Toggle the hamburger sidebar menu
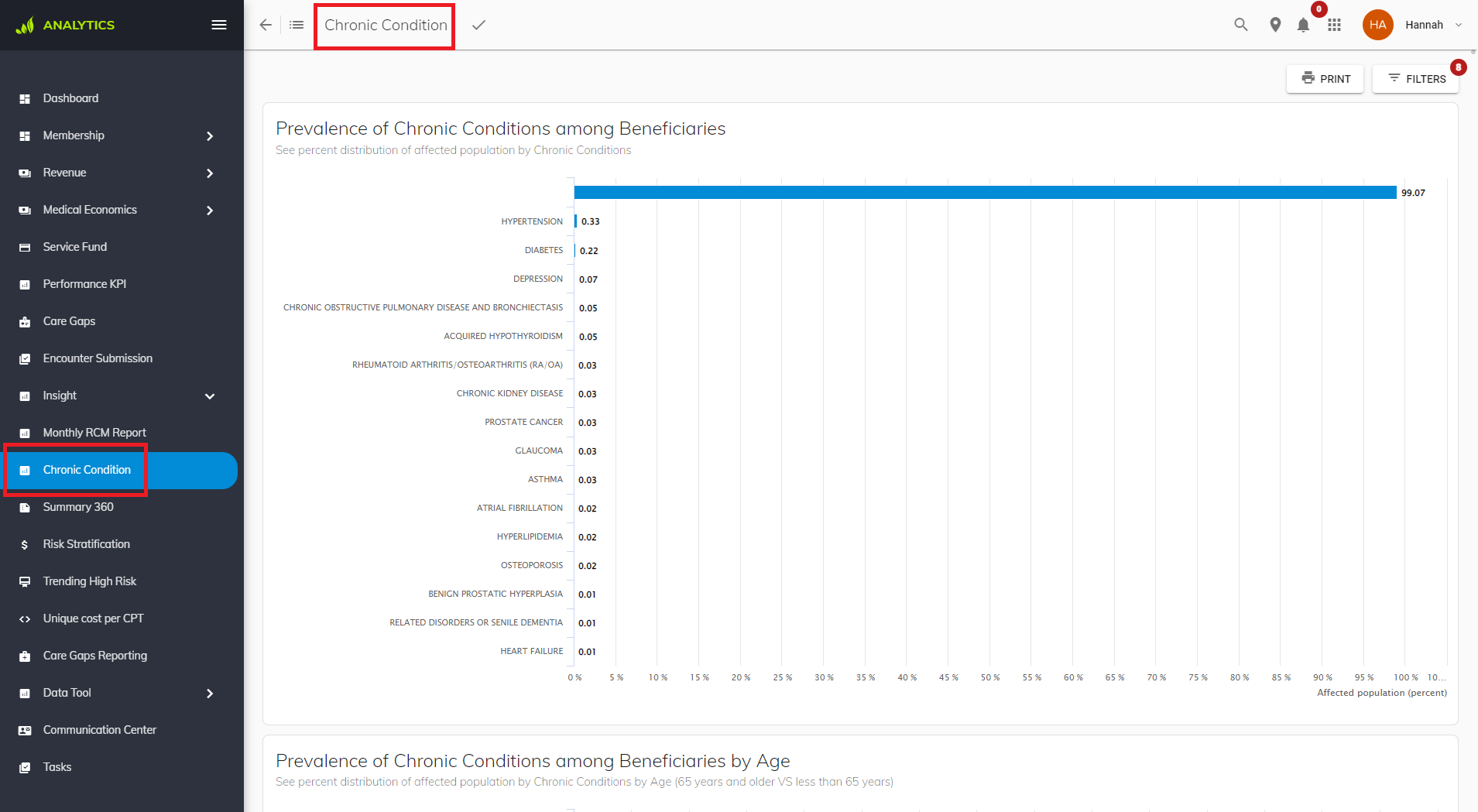Screen dimensions: 1478x812 [x=219, y=25]
